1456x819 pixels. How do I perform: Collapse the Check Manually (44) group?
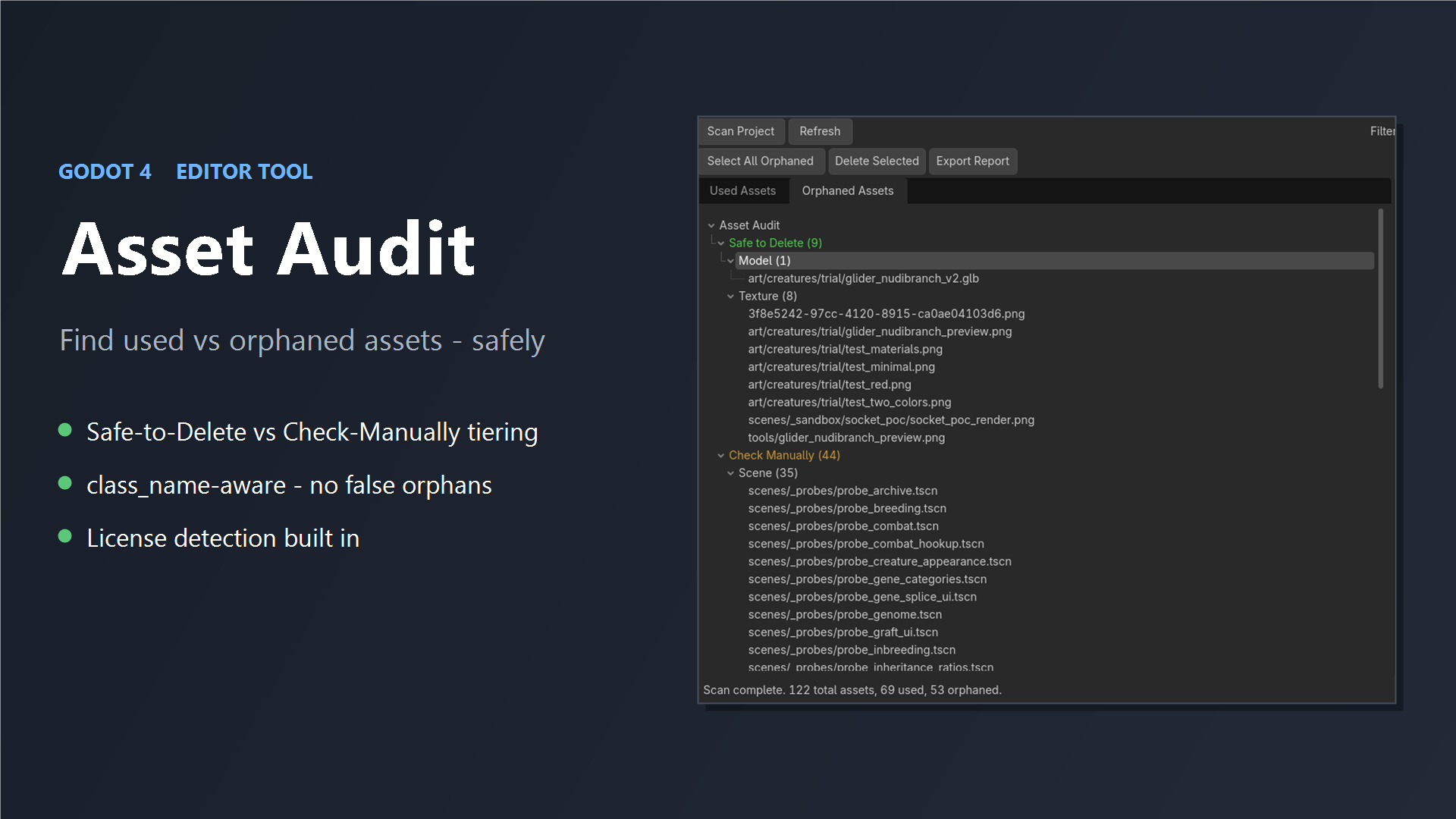(x=721, y=456)
